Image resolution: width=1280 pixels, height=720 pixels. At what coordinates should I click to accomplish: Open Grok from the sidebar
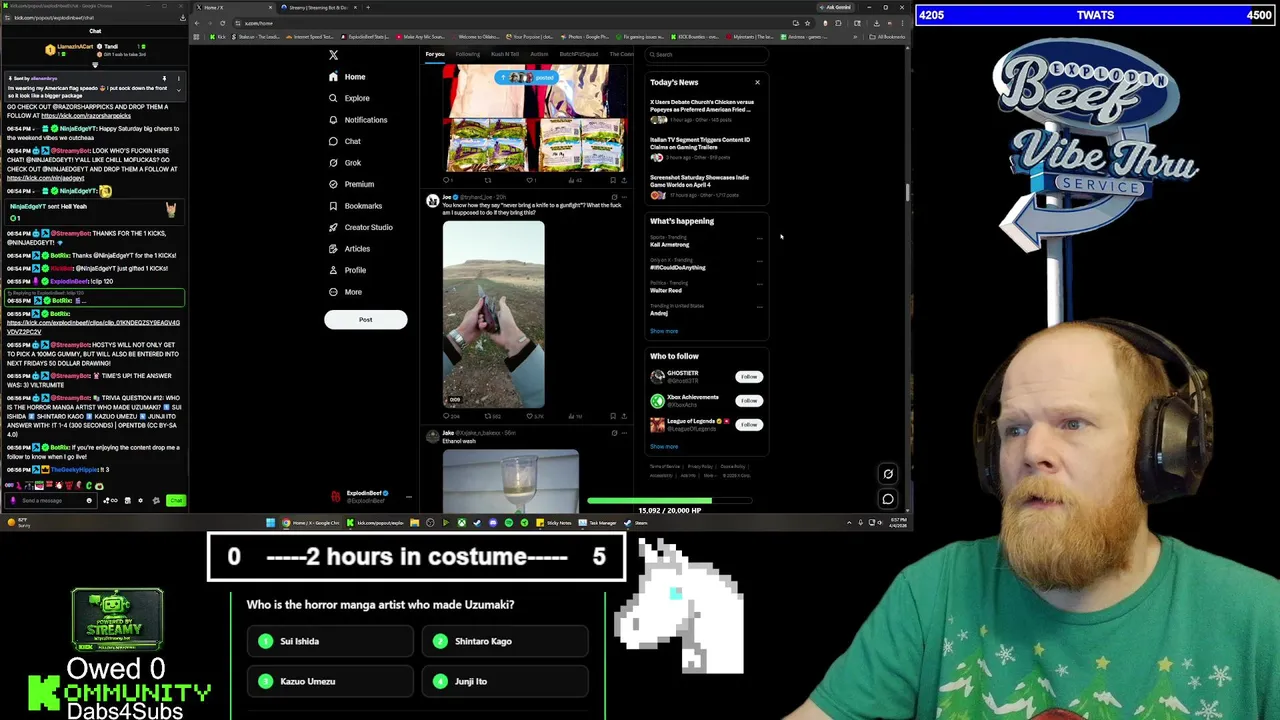click(x=345, y=163)
